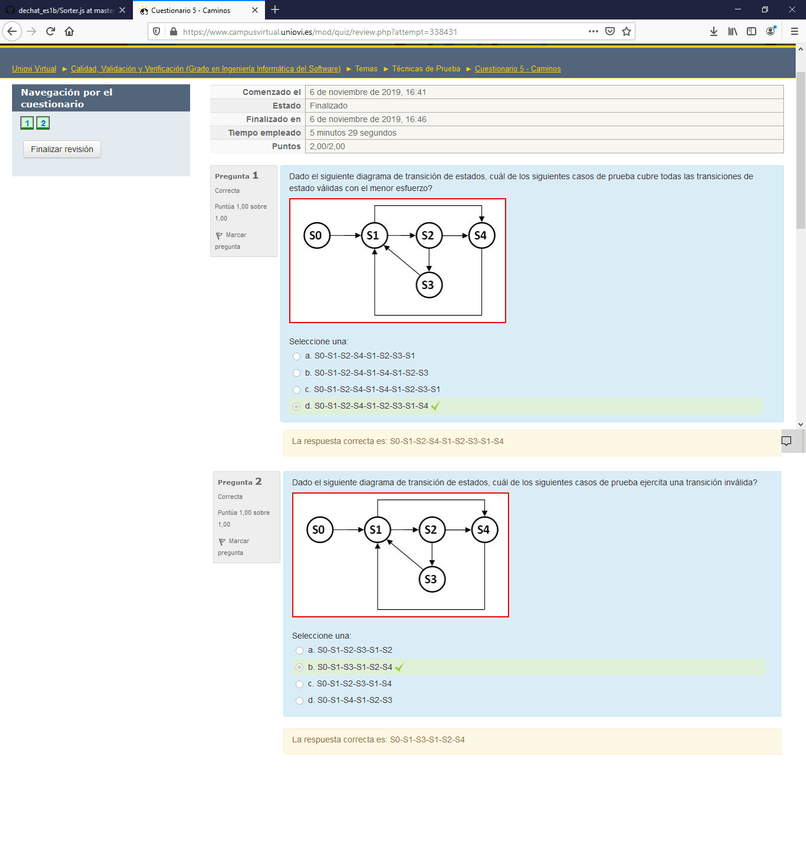Bookmark this page with the star icon

627,31
